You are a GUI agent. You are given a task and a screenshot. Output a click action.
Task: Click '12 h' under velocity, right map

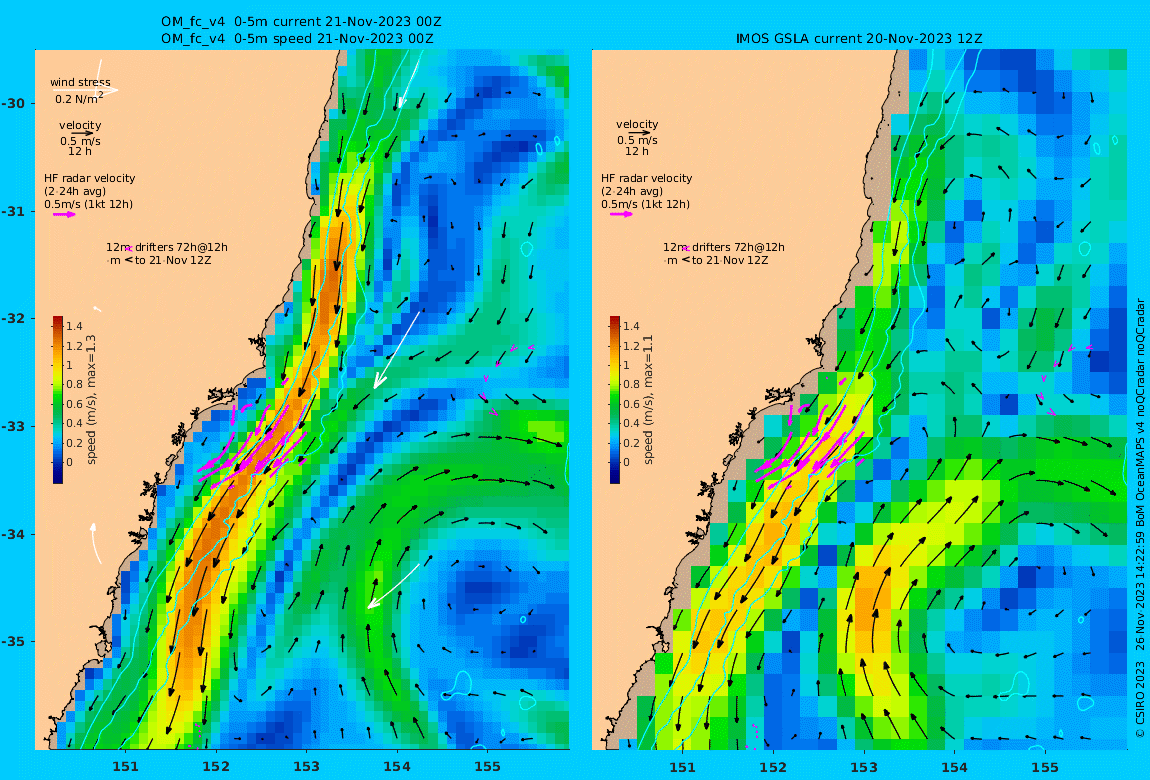(637, 151)
